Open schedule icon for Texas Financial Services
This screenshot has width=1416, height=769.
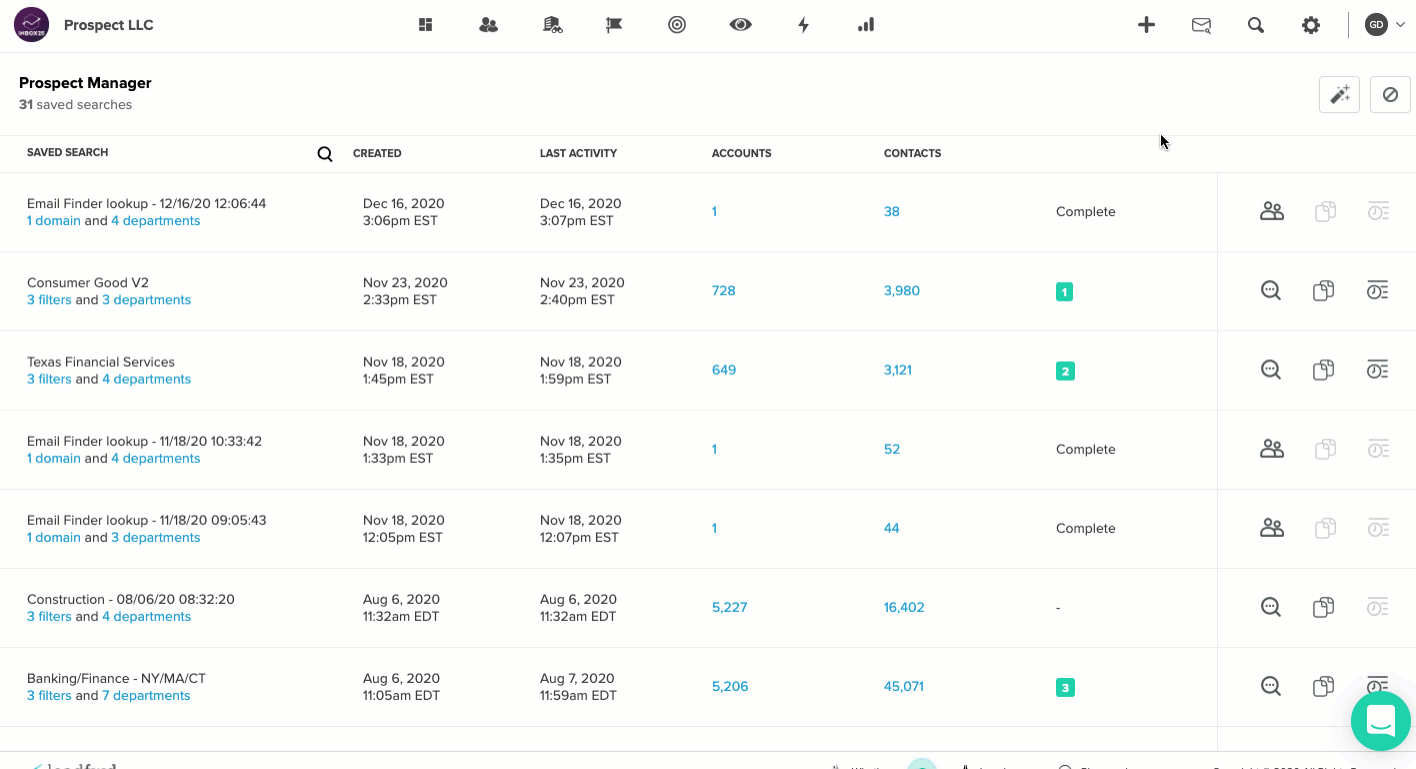coord(1377,370)
